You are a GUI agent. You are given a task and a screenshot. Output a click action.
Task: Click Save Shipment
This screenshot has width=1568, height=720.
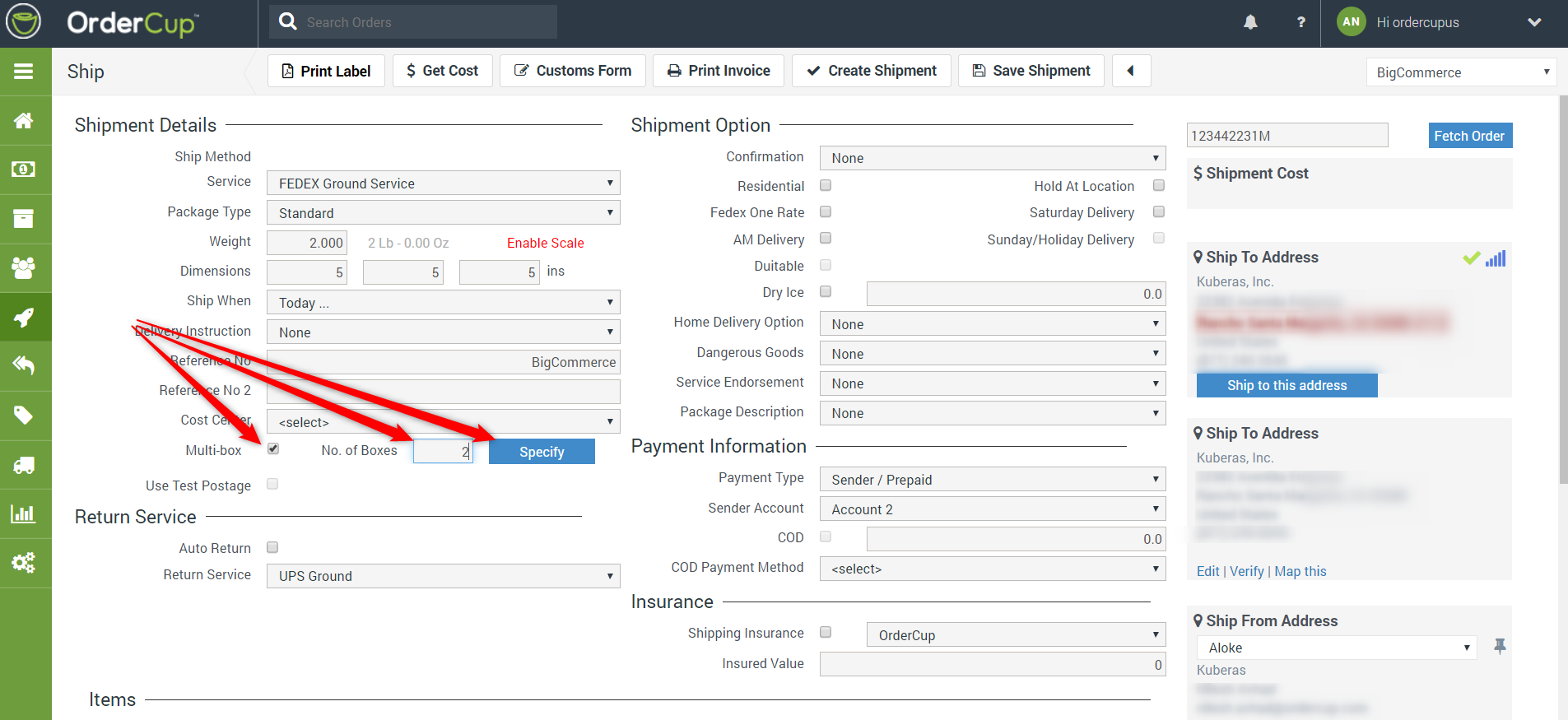click(x=1031, y=71)
